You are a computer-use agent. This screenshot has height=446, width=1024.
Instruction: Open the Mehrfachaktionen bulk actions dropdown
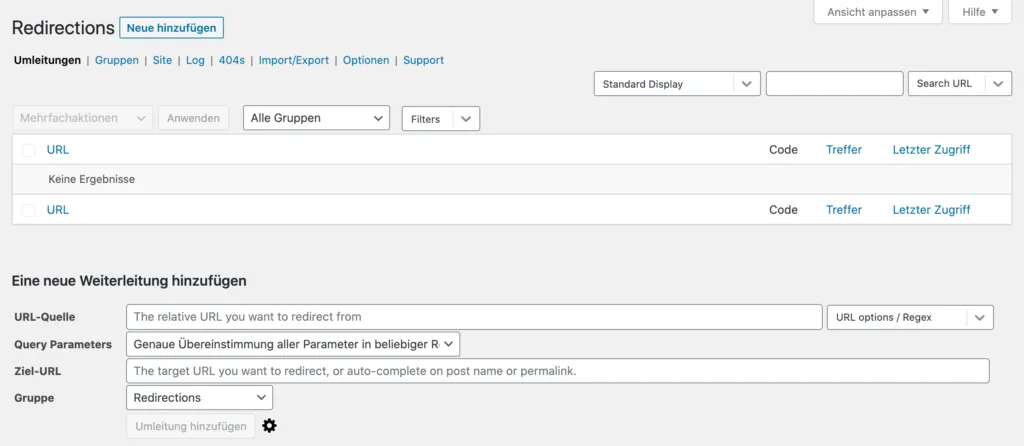click(x=82, y=118)
